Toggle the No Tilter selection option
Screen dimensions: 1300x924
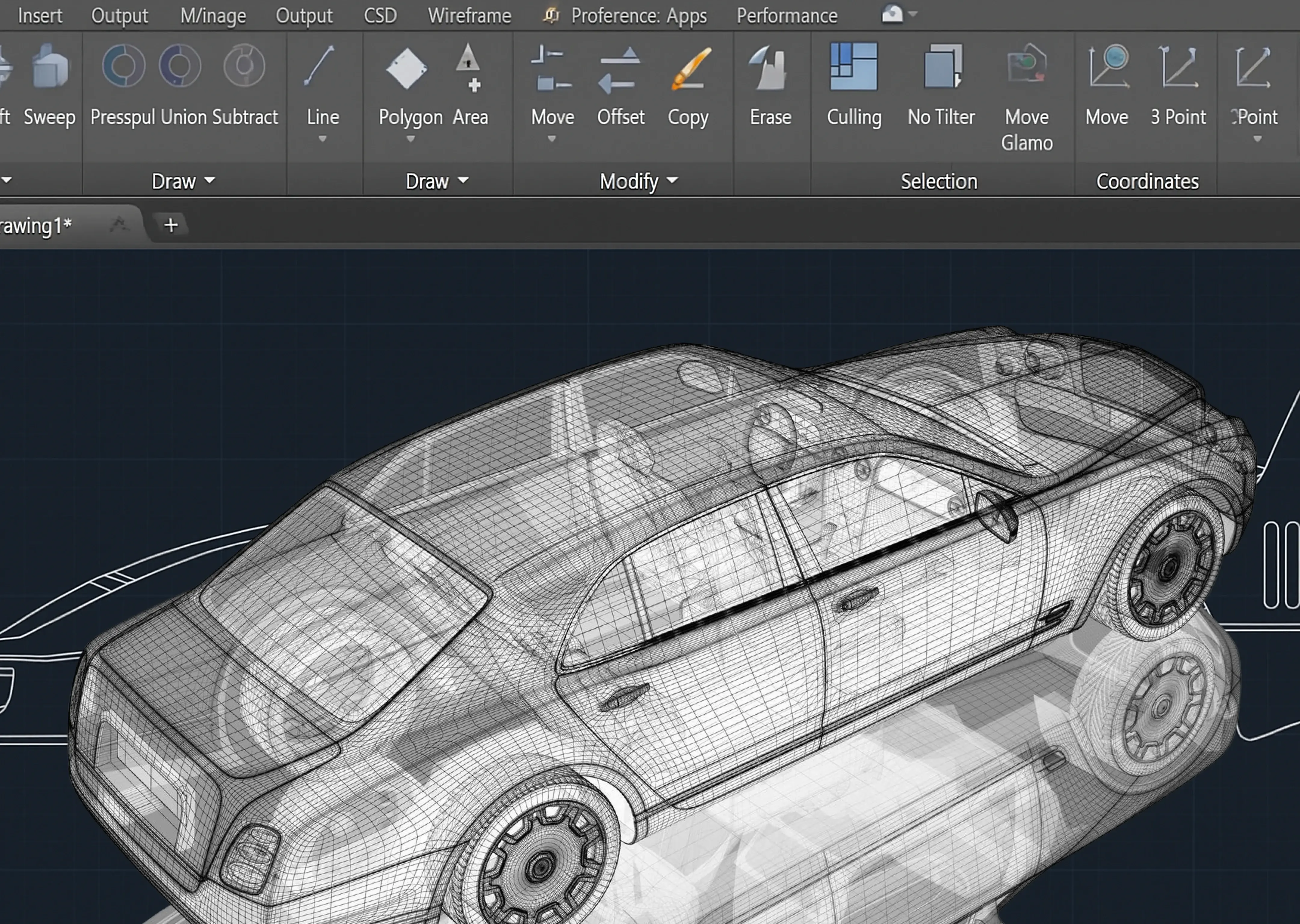[941, 67]
